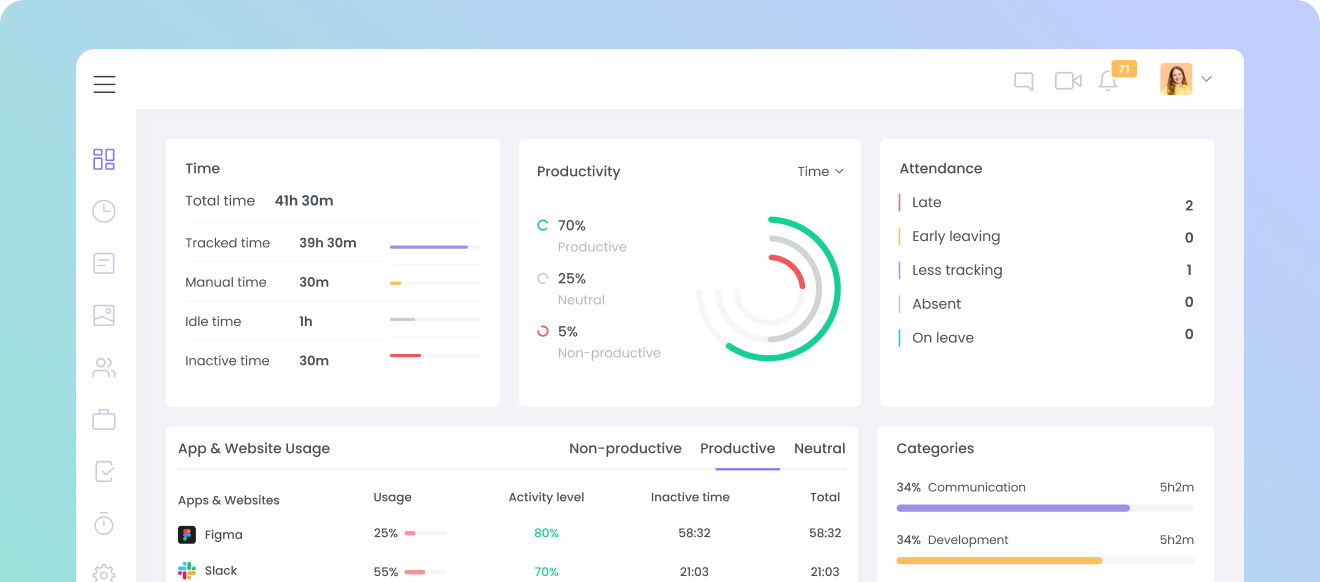Open the screenshots image sidebar icon
The image size is (1320, 582).
coord(104,315)
